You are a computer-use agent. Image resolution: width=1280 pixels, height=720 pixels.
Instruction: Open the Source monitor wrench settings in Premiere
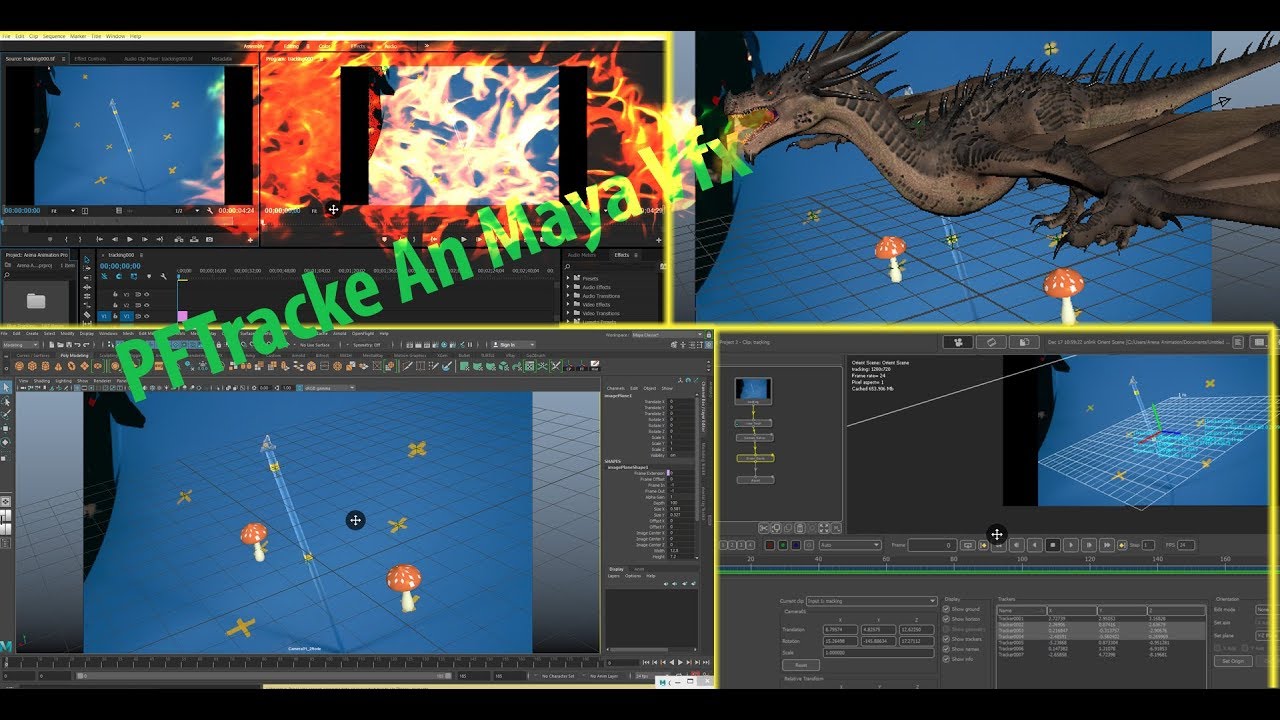[x=210, y=211]
